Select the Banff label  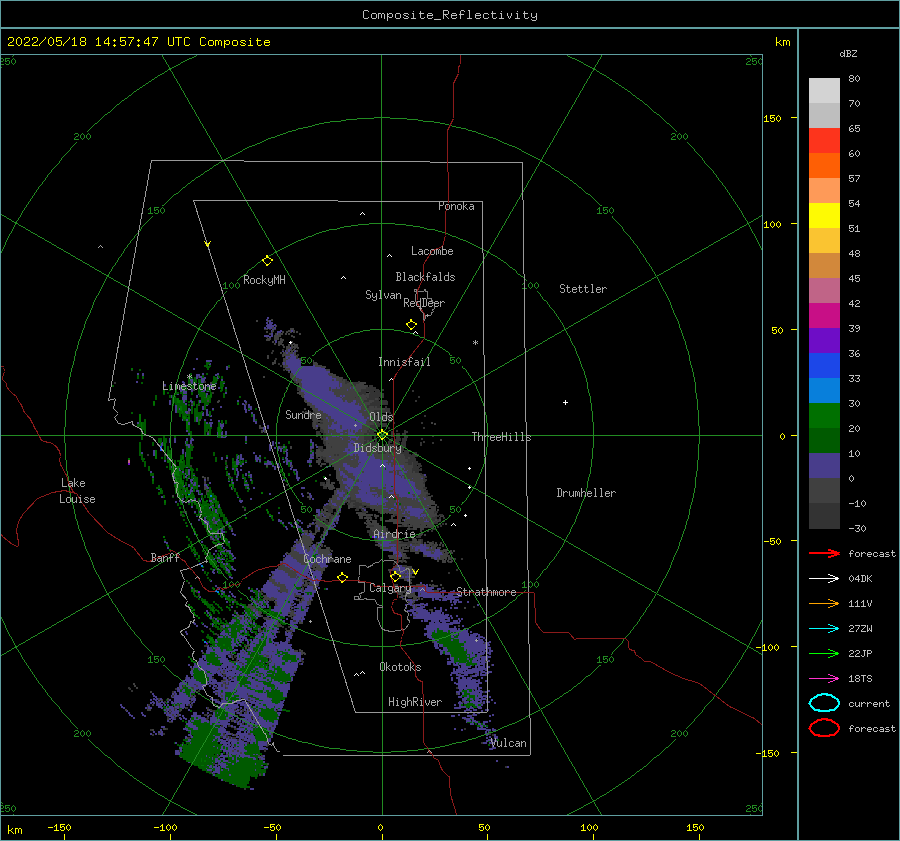coord(165,558)
